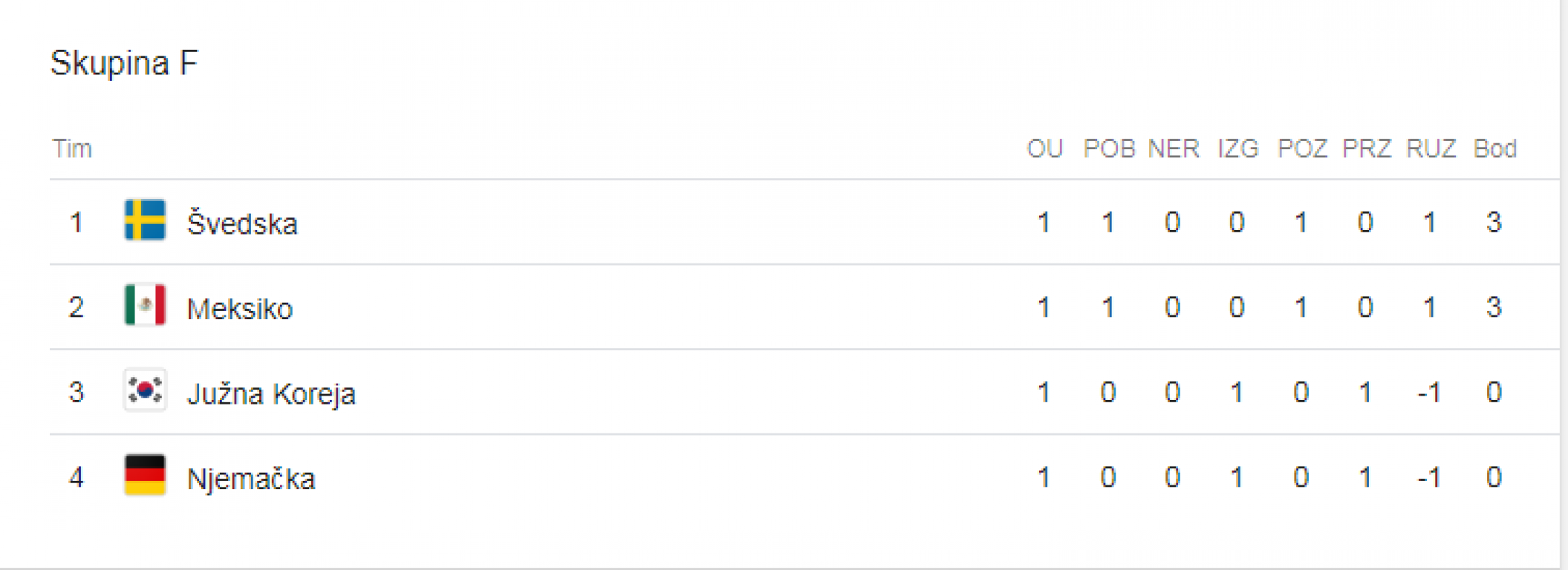
Task: Click the NER column header
Action: [1174, 148]
